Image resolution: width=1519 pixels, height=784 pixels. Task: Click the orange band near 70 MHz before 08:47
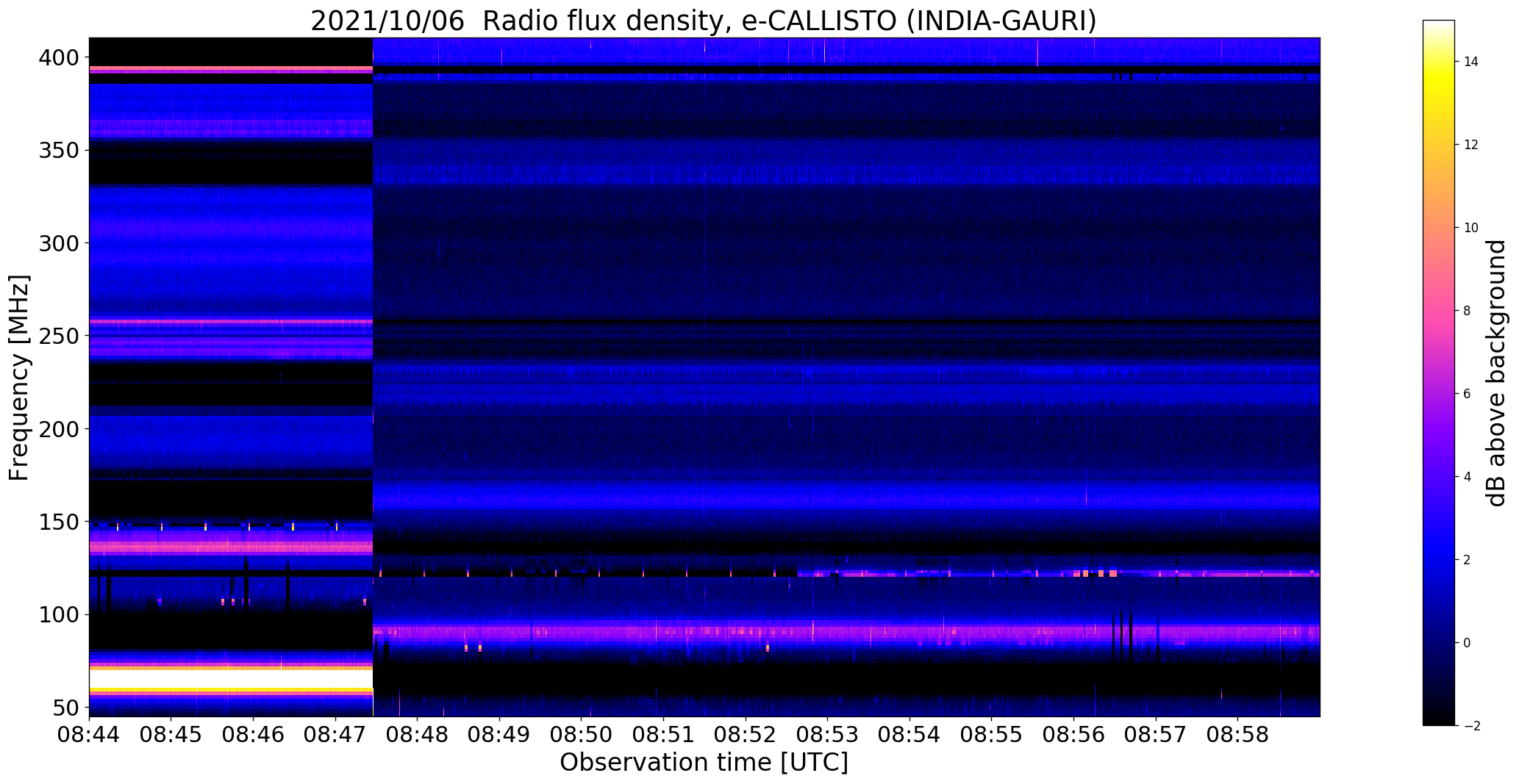(231, 667)
